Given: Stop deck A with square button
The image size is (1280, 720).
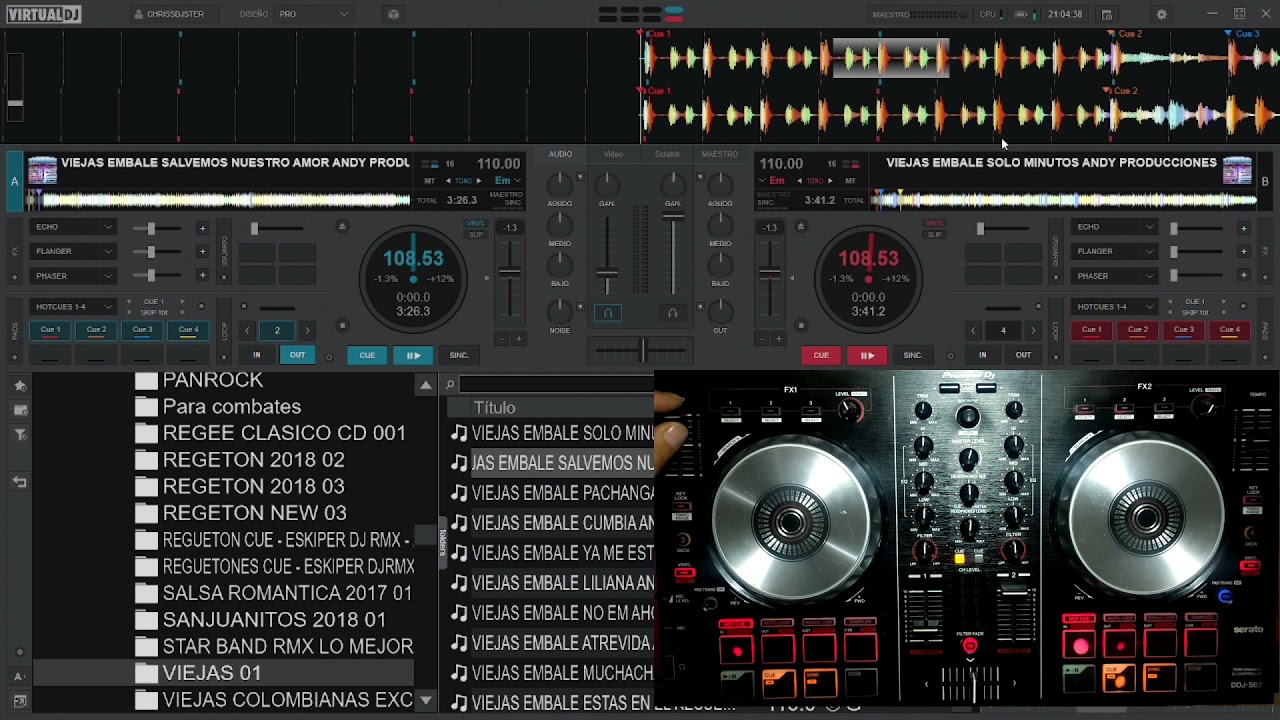Looking at the screenshot, I should click(x=342, y=325).
